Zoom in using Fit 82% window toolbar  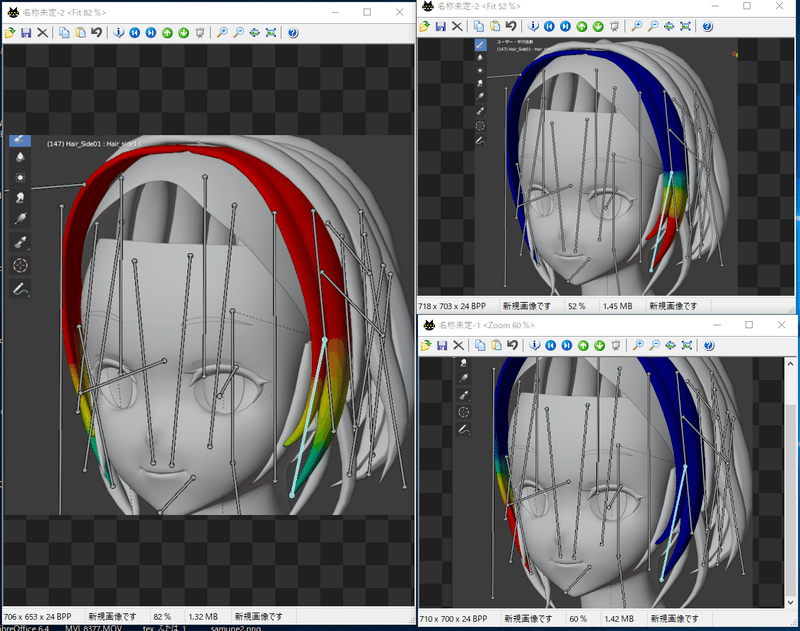click(222, 33)
